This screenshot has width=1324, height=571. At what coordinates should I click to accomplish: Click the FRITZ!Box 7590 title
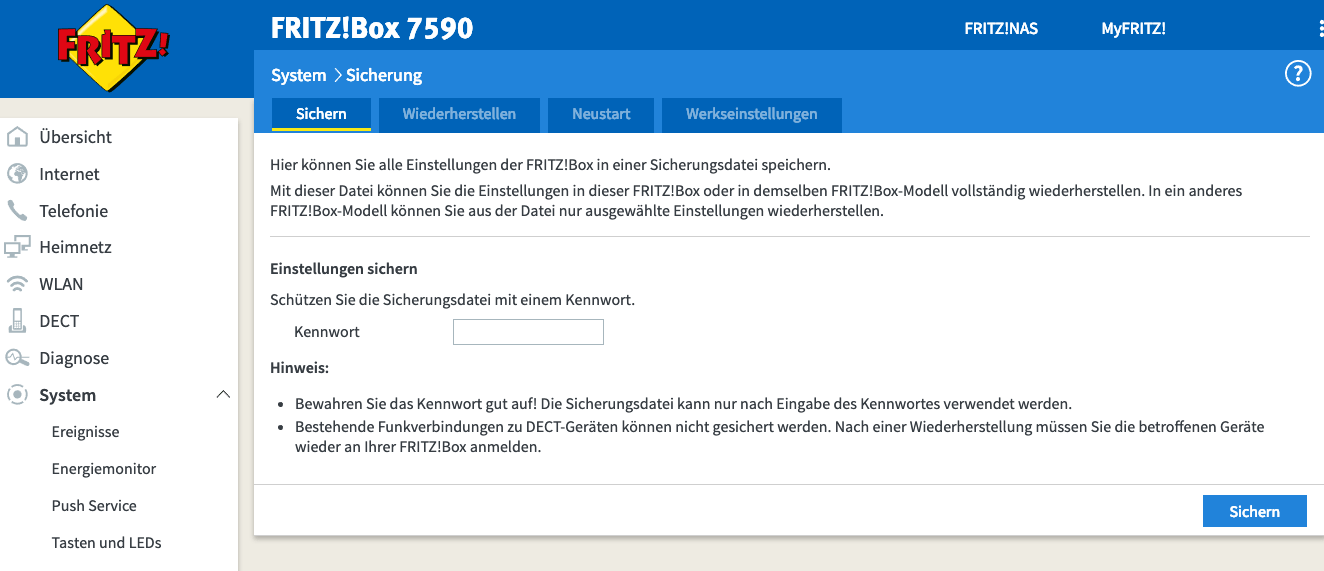point(372,28)
